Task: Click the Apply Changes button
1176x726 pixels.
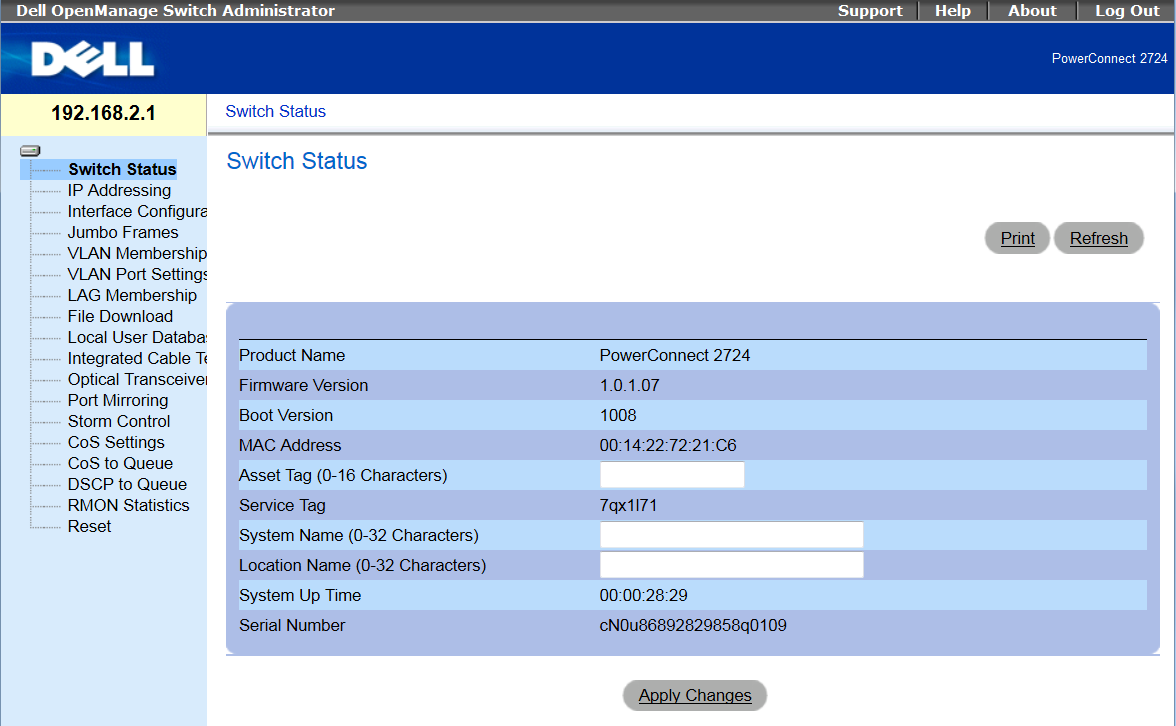Action: tap(695, 695)
